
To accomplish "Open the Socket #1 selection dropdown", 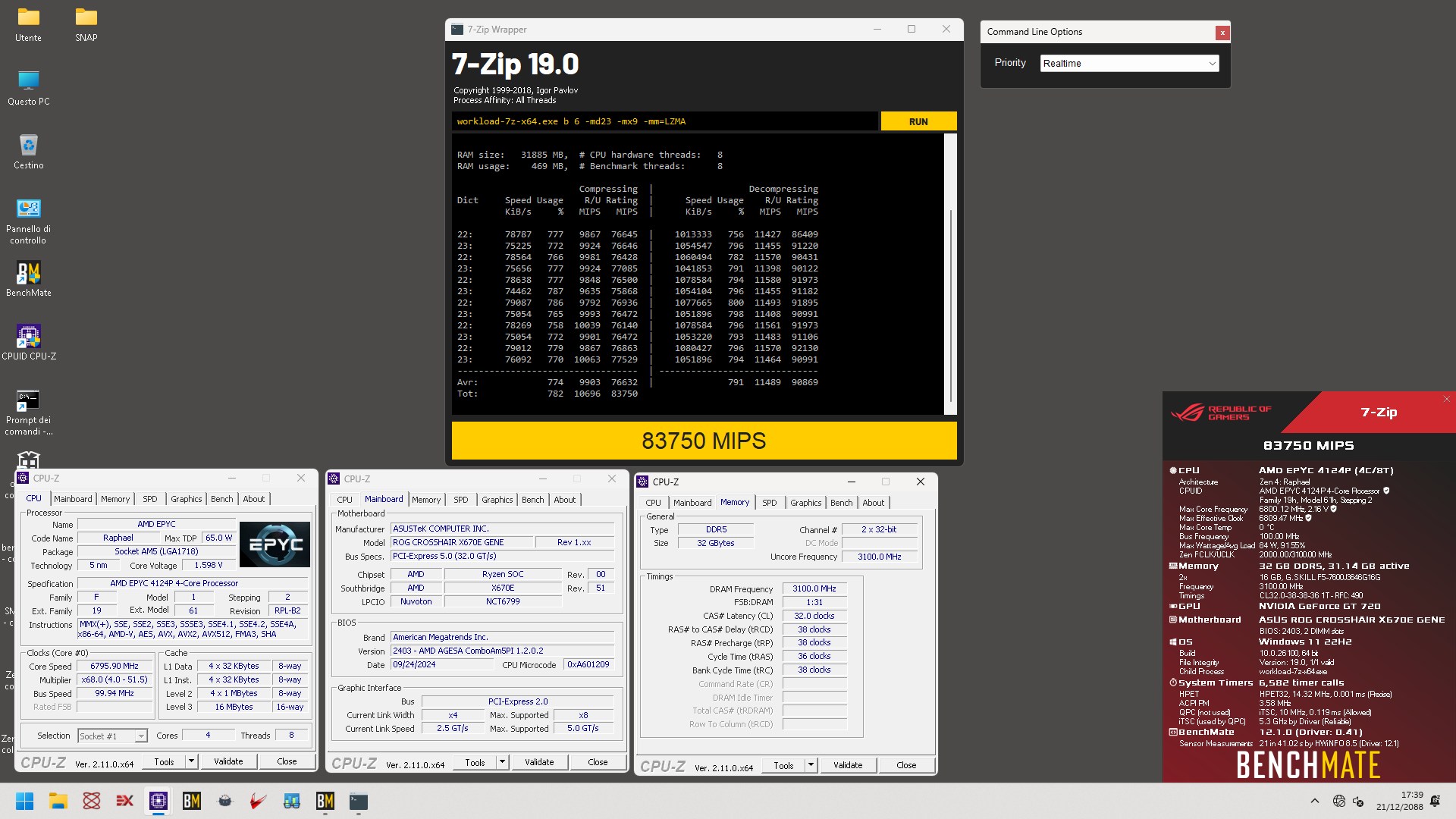I will pyautogui.click(x=112, y=736).
